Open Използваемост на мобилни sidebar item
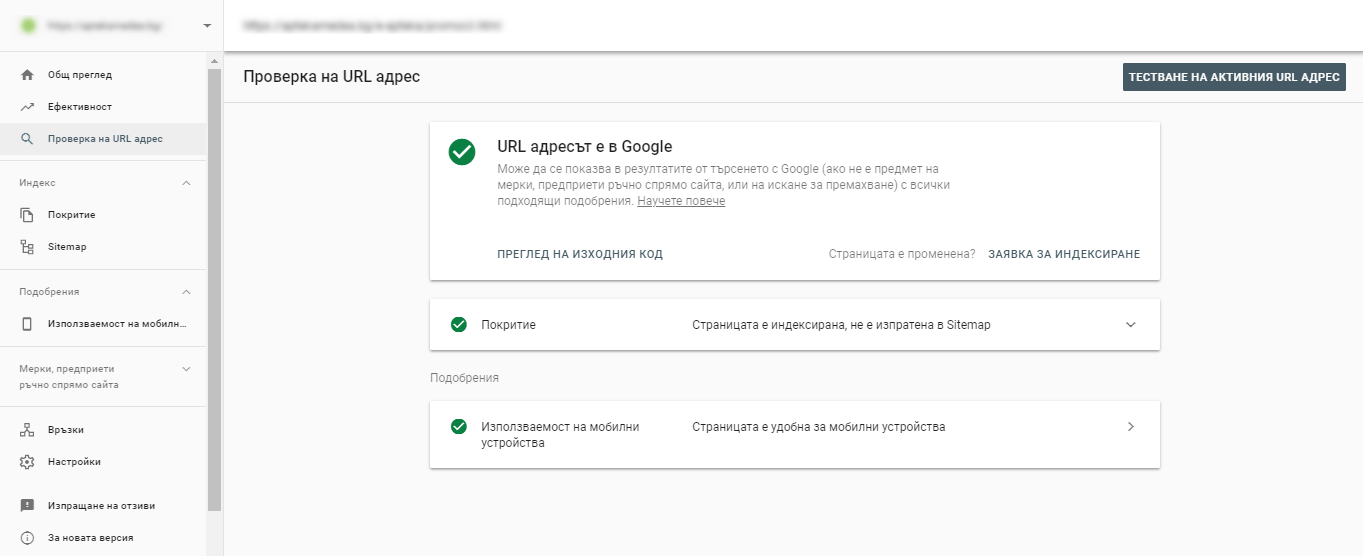The width and height of the screenshot is (1363, 556). pyautogui.click(x=103, y=324)
